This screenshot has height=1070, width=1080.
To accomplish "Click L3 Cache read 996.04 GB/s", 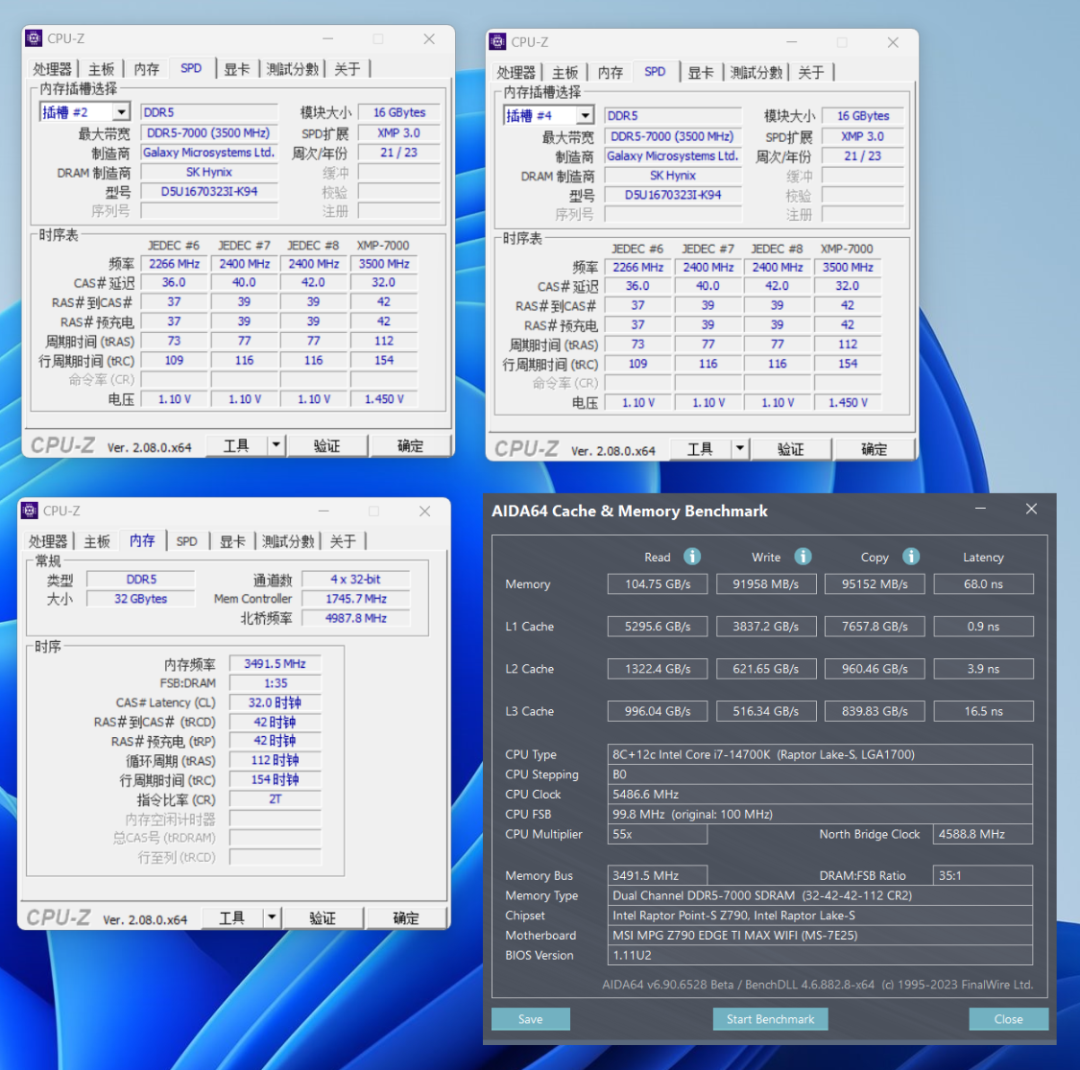I will pos(657,711).
